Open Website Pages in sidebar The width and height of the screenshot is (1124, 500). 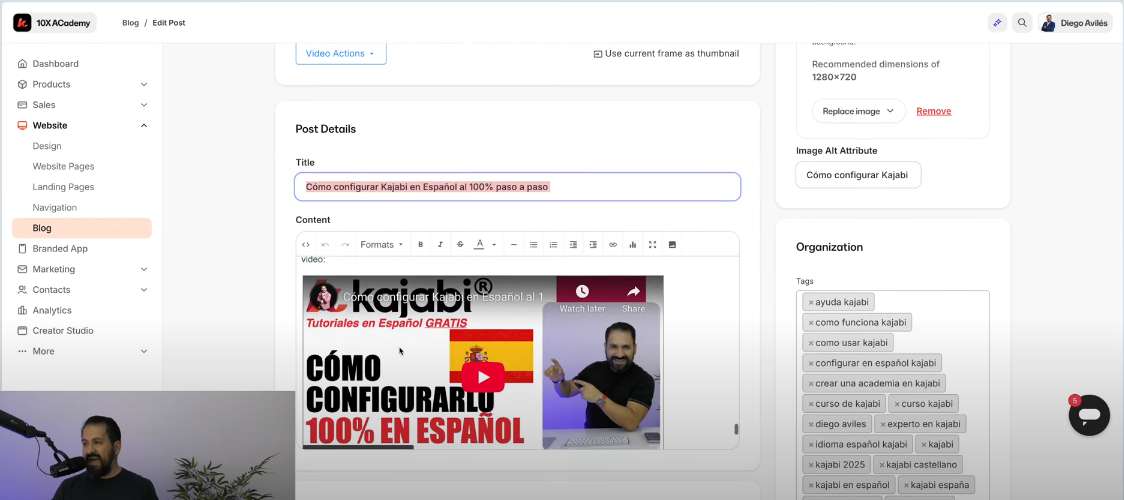click(63, 166)
